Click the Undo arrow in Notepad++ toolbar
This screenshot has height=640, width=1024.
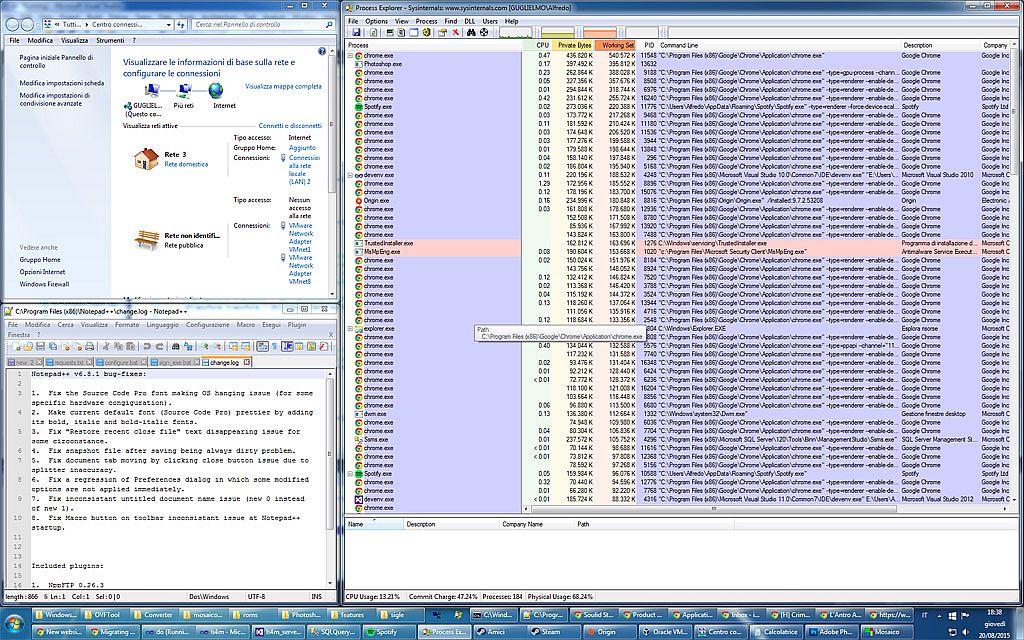146,346
